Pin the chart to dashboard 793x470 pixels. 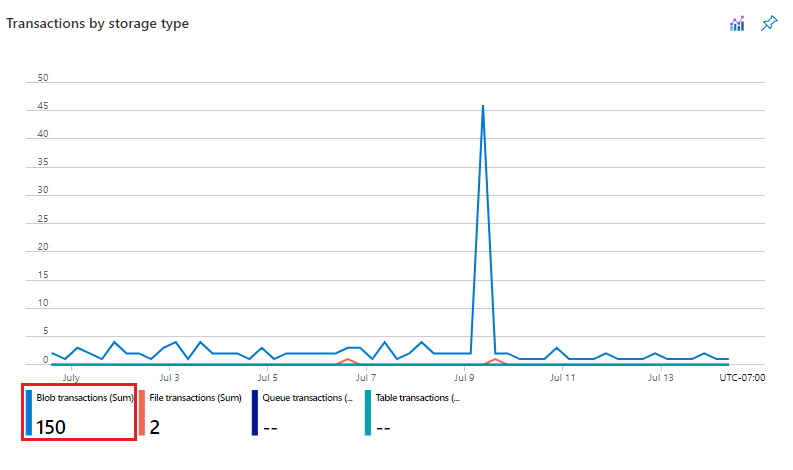[x=769, y=23]
